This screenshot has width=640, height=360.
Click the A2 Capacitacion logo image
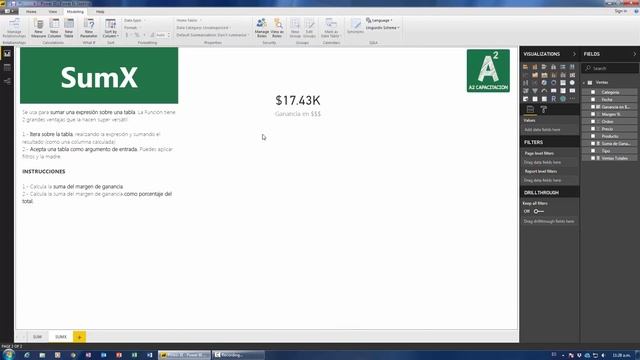[488, 71]
